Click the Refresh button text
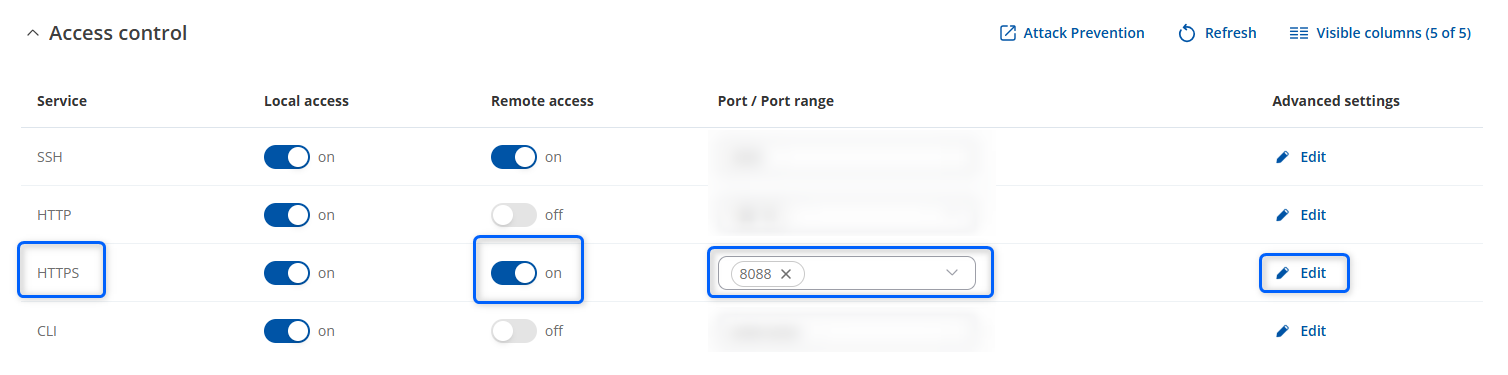Screen dimensions: 1508x375 tap(1230, 33)
